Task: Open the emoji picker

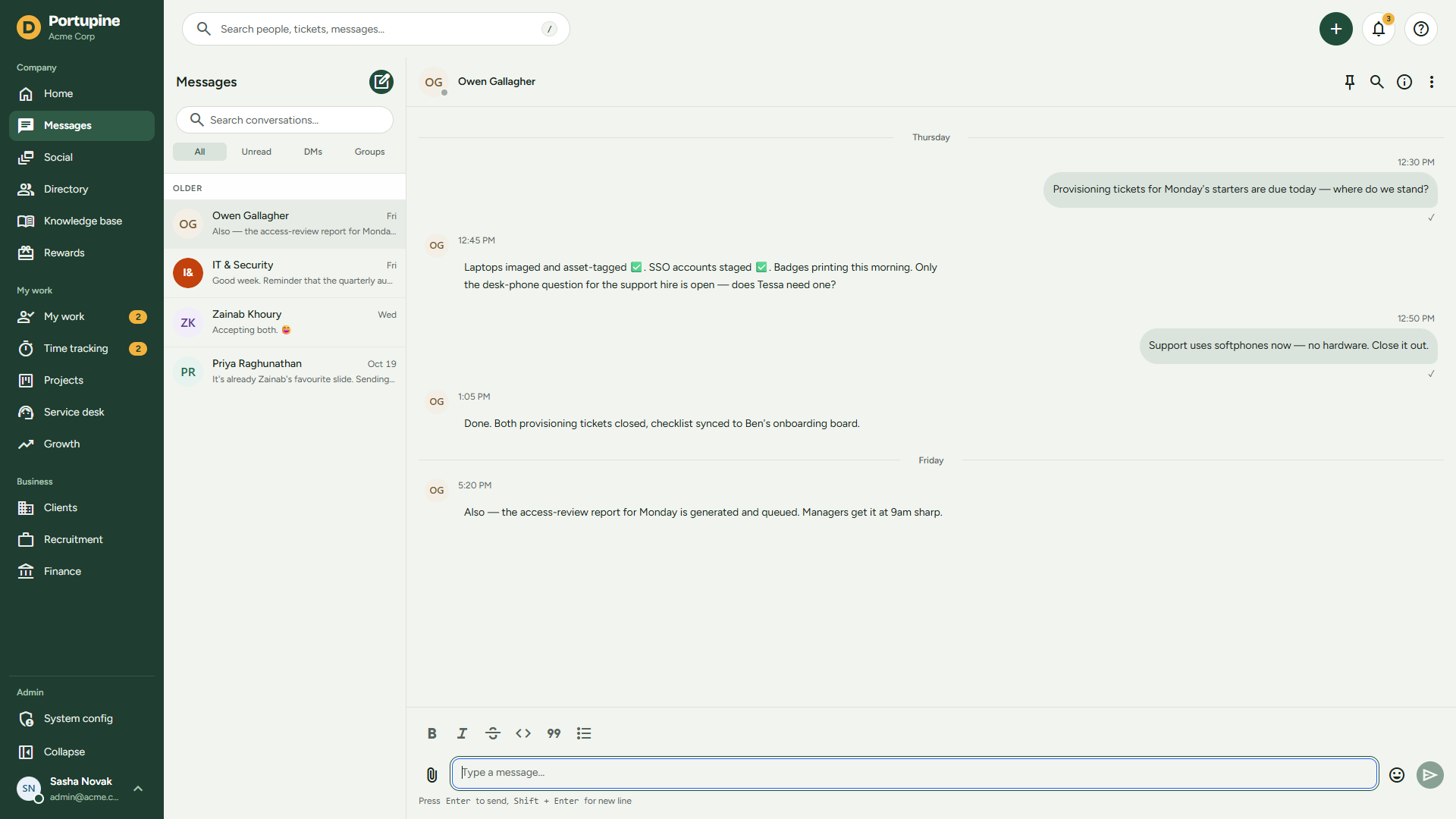Action: pyautogui.click(x=1397, y=774)
